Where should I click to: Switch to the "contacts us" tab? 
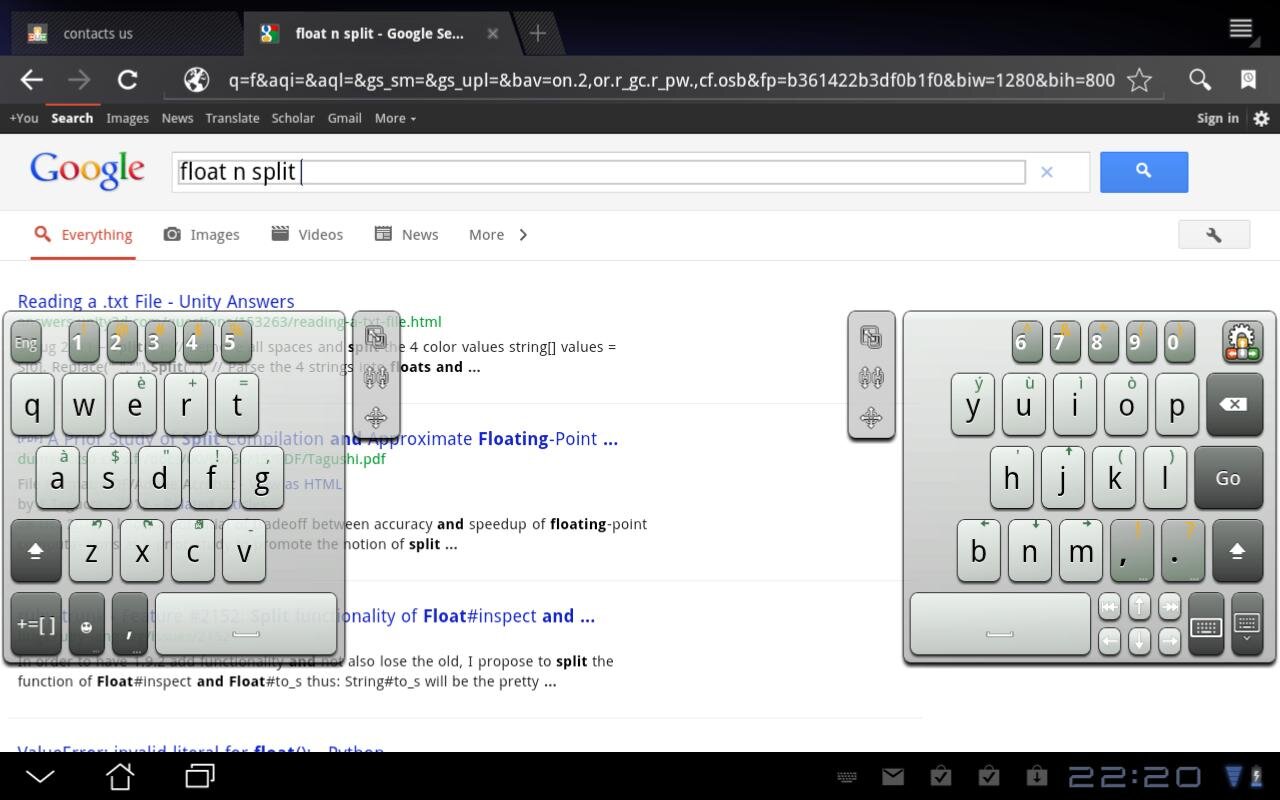click(x=98, y=33)
